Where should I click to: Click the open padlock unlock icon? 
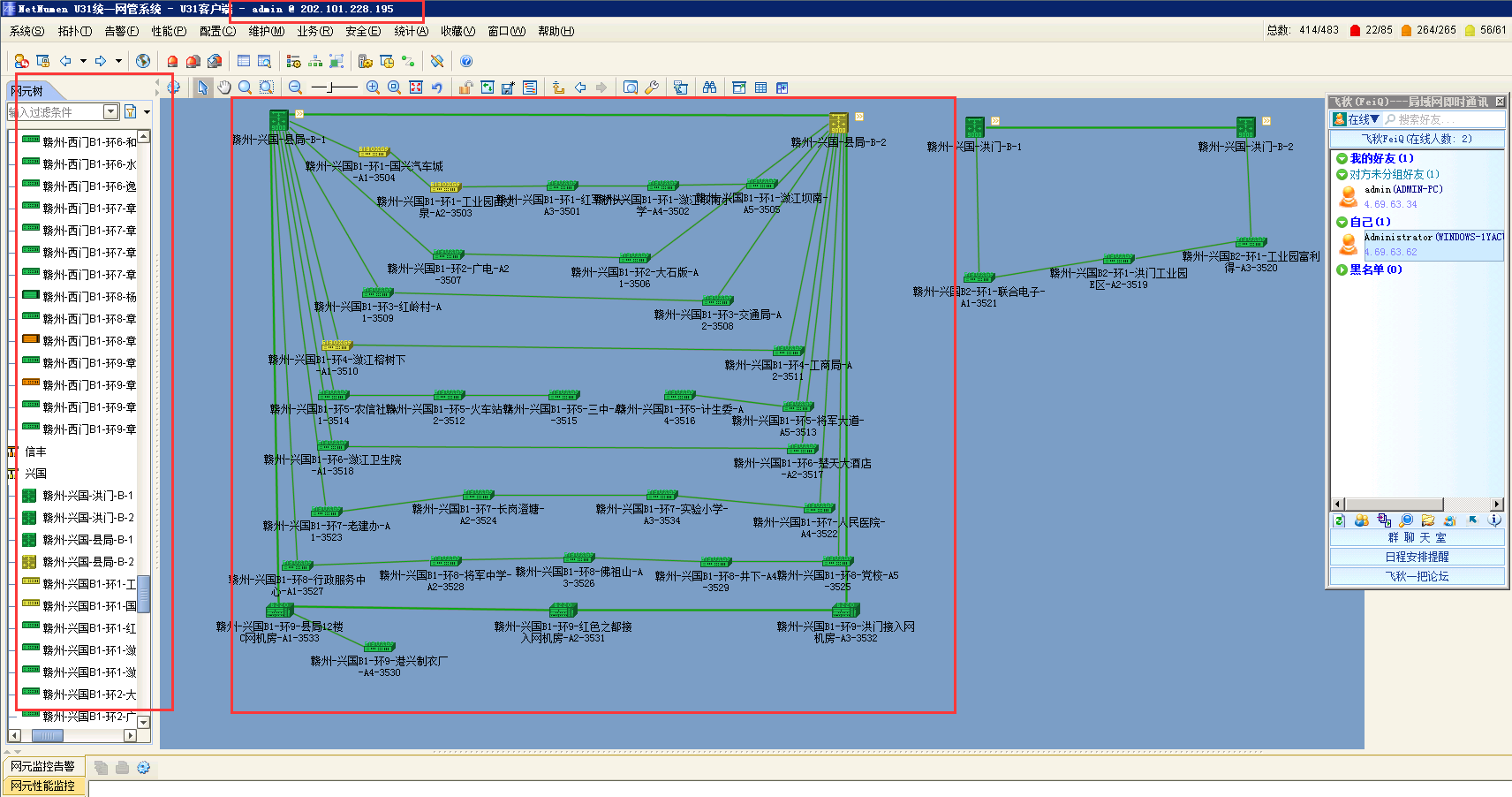(465, 87)
